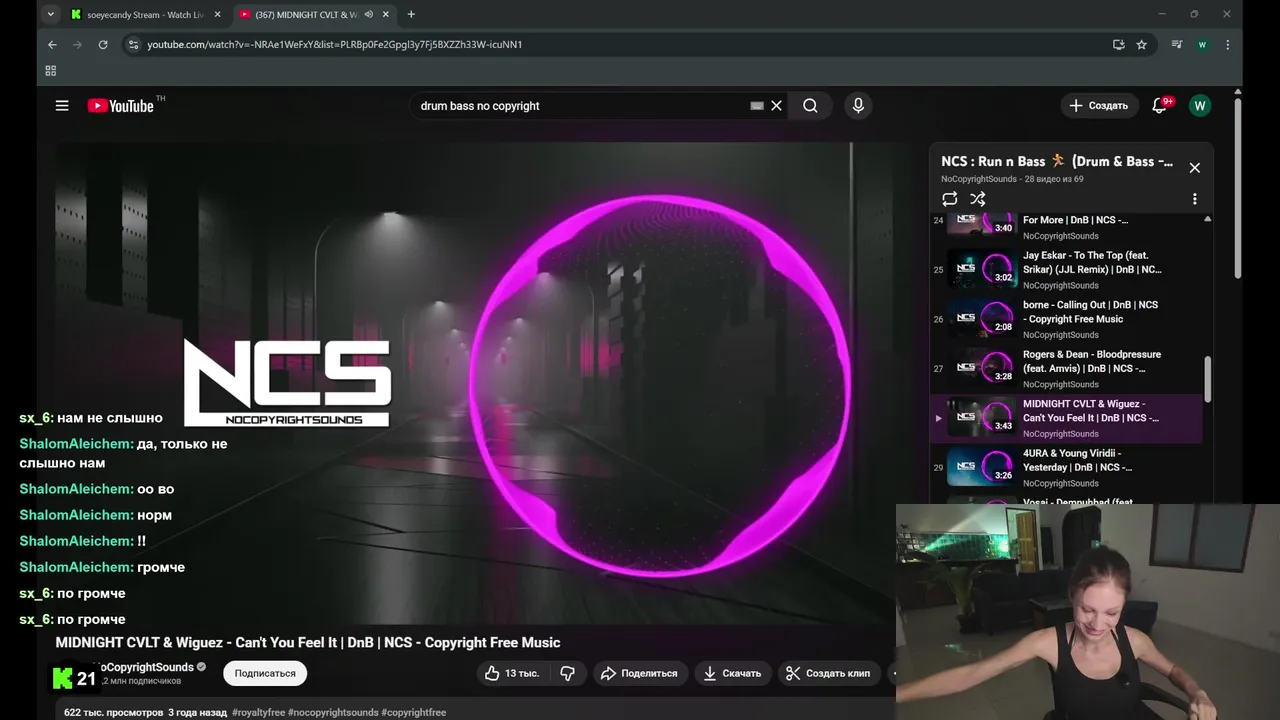Viewport: 1280px width, 720px height.
Task: Click the Создать клип button
Action: coord(827,673)
